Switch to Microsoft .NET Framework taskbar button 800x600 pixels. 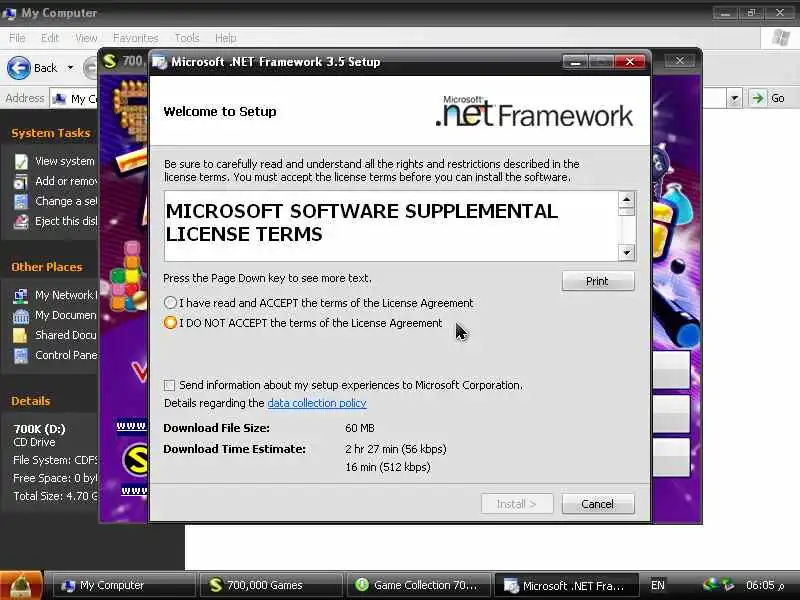pyautogui.click(x=566, y=585)
